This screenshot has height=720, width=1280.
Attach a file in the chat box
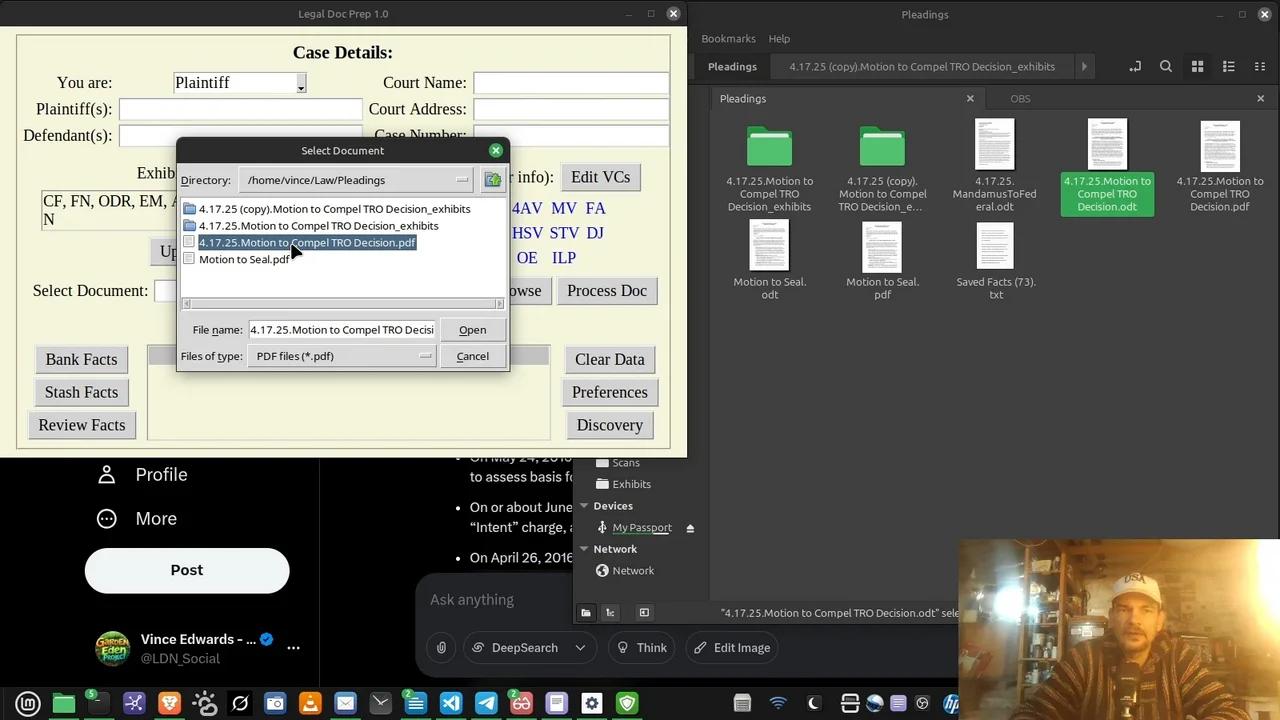441,648
